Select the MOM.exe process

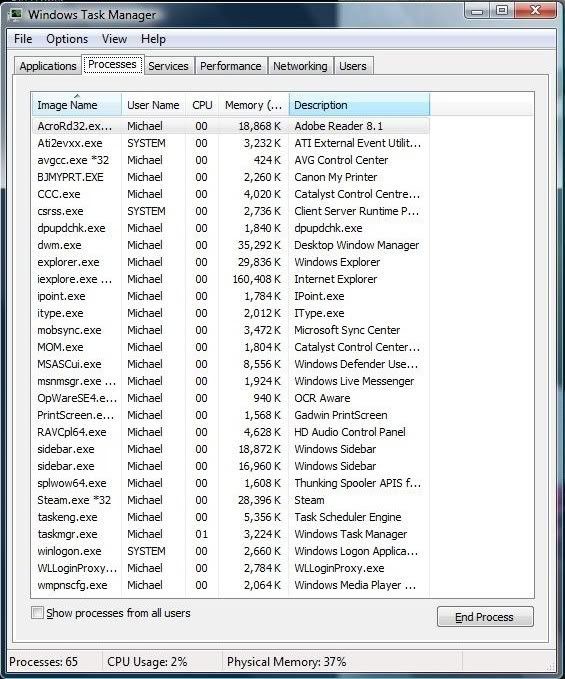pos(231,347)
